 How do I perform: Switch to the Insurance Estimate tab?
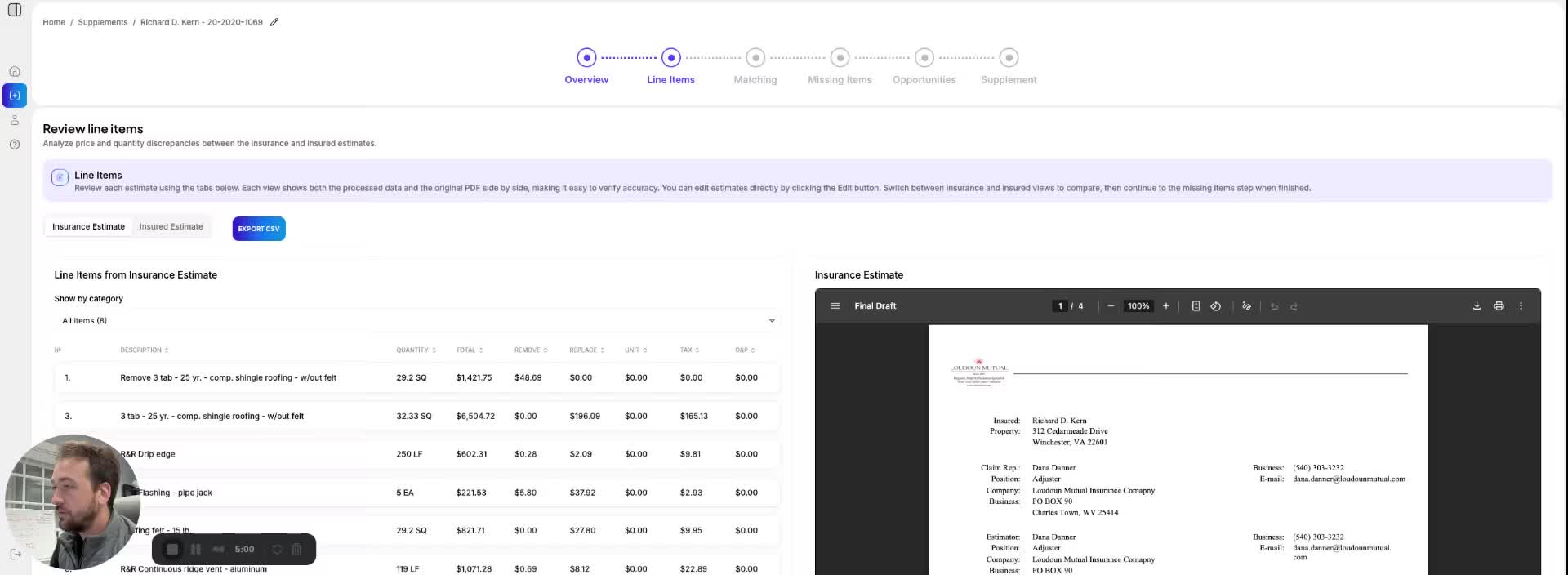pos(88,227)
